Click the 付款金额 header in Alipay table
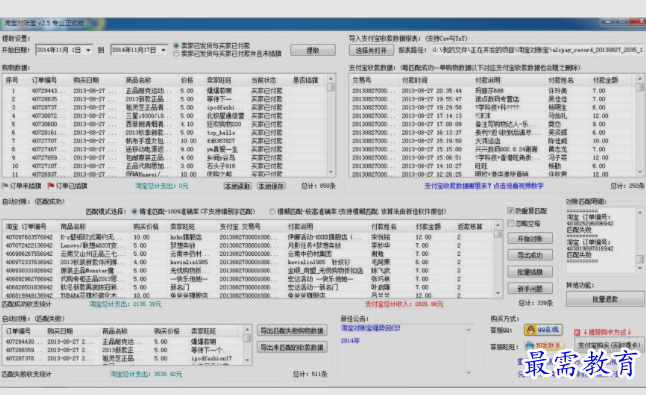Image resolution: width=646 pixels, height=395 pixels. click(x=605, y=80)
